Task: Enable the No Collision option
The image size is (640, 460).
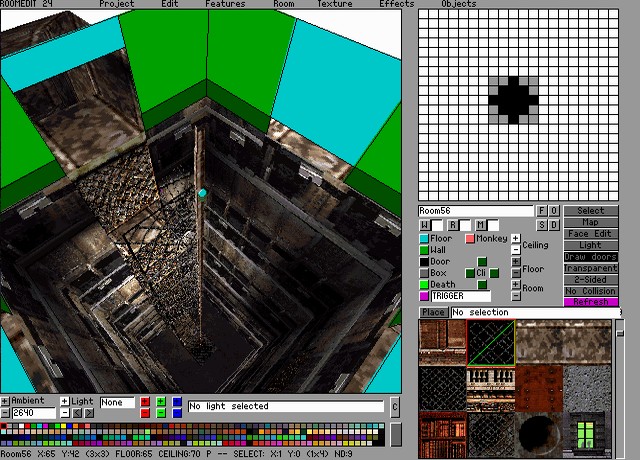Action: 591,290
